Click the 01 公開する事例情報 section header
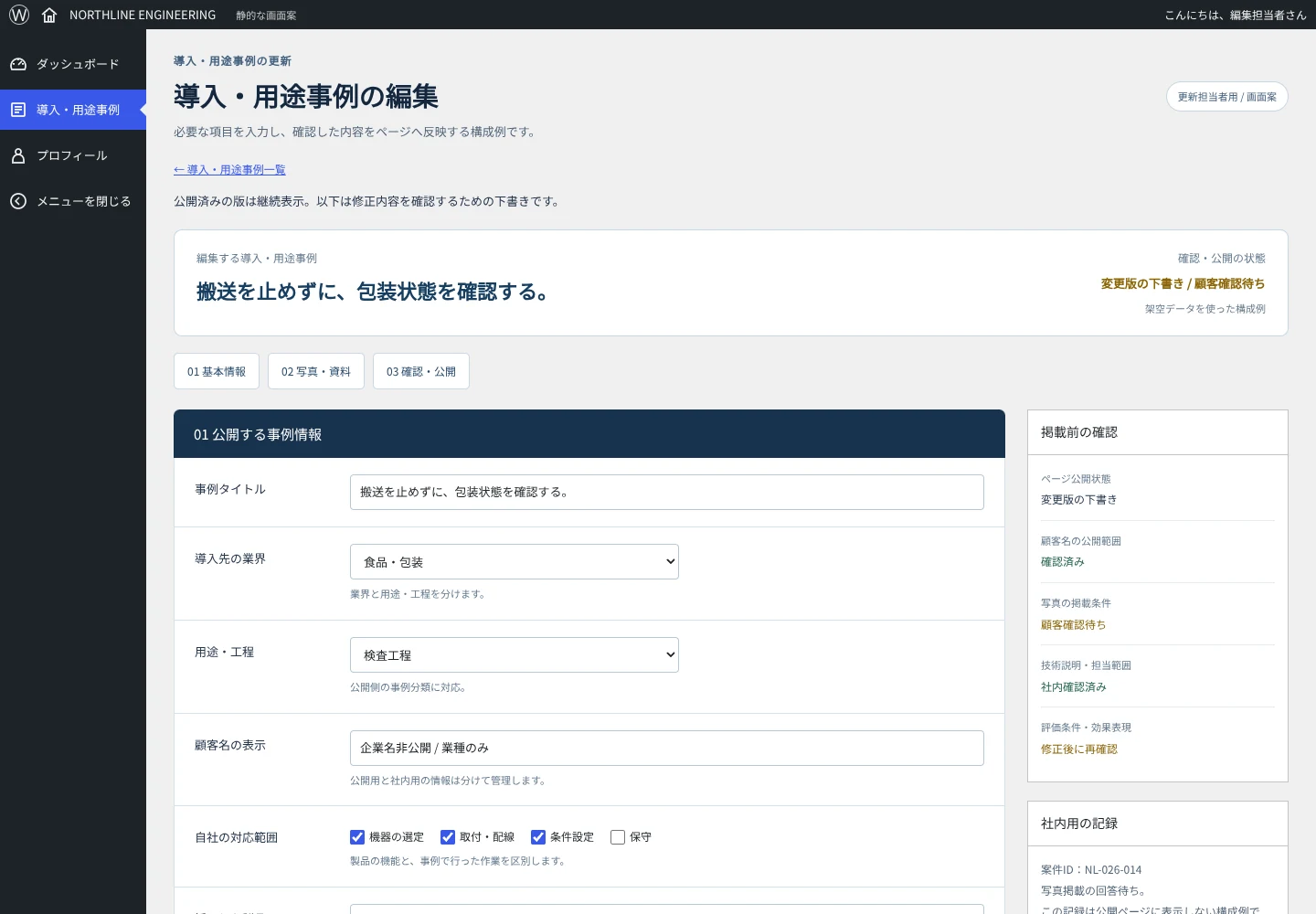This screenshot has width=1316, height=914. (589, 434)
